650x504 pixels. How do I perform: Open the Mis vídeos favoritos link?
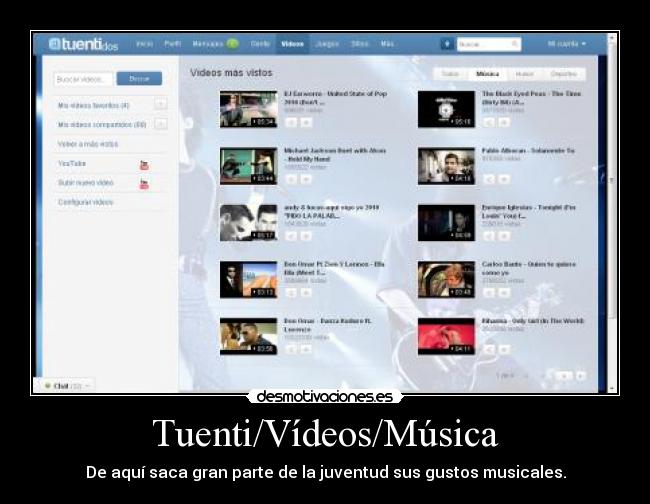[94, 105]
